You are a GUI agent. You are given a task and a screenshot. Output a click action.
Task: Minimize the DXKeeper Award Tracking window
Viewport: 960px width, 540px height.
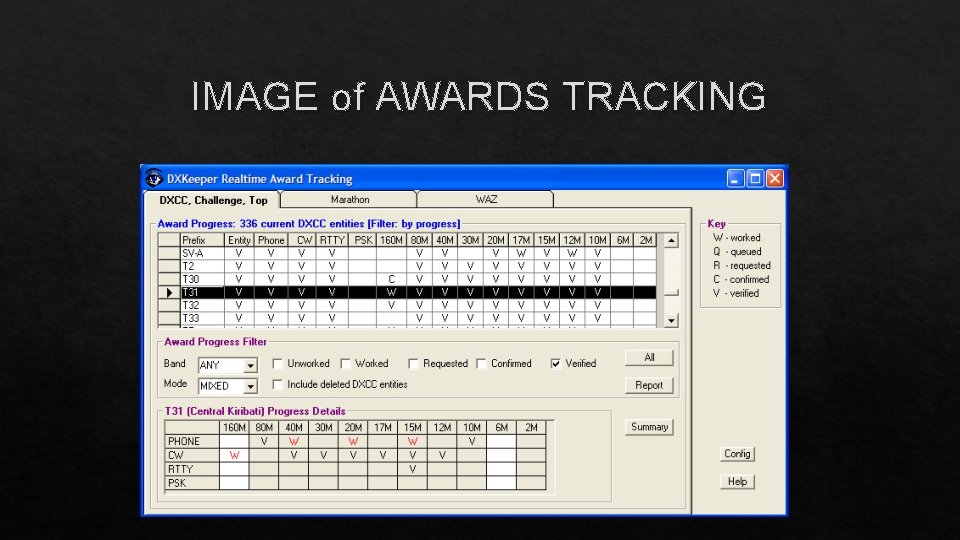(735, 178)
